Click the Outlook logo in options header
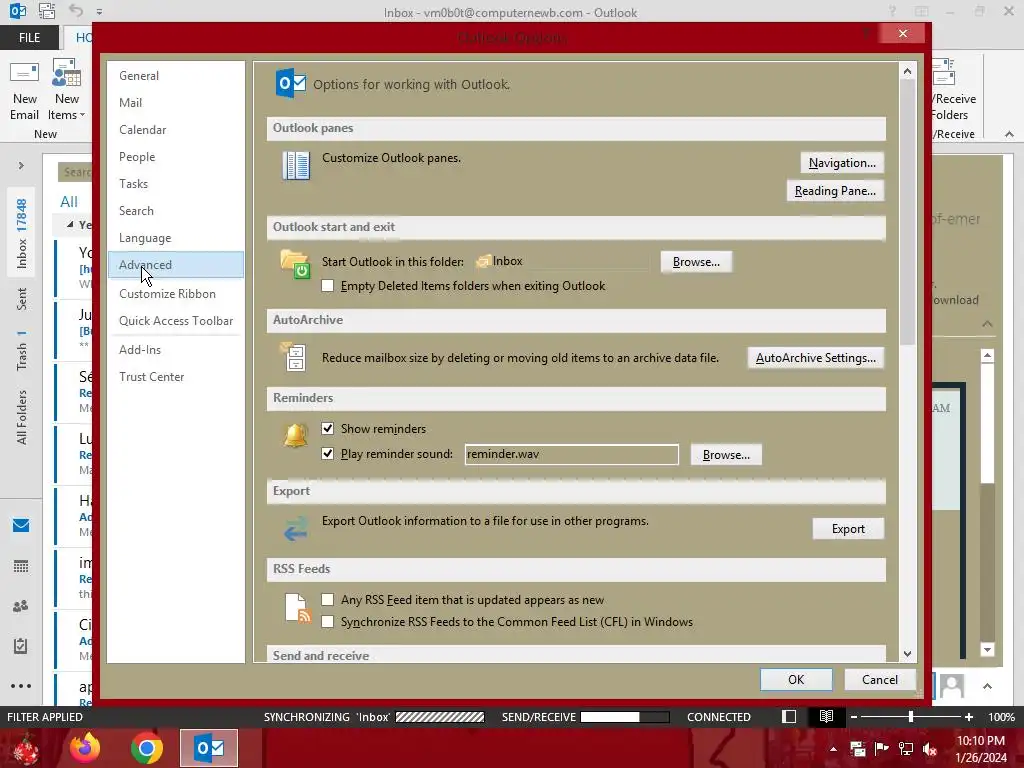 click(291, 84)
